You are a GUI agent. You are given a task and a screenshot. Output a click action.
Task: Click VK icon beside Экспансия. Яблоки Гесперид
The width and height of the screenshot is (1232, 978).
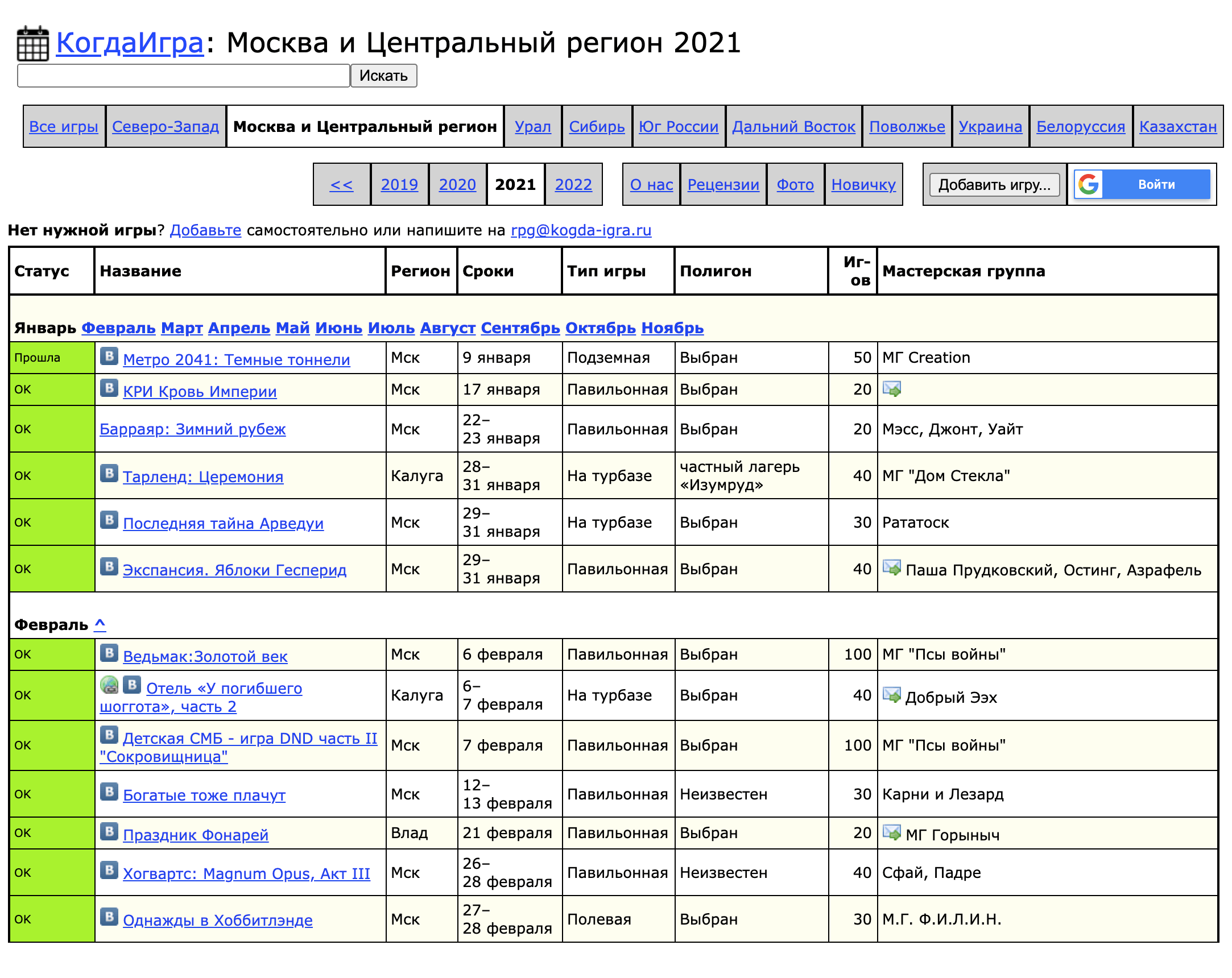[109, 567]
